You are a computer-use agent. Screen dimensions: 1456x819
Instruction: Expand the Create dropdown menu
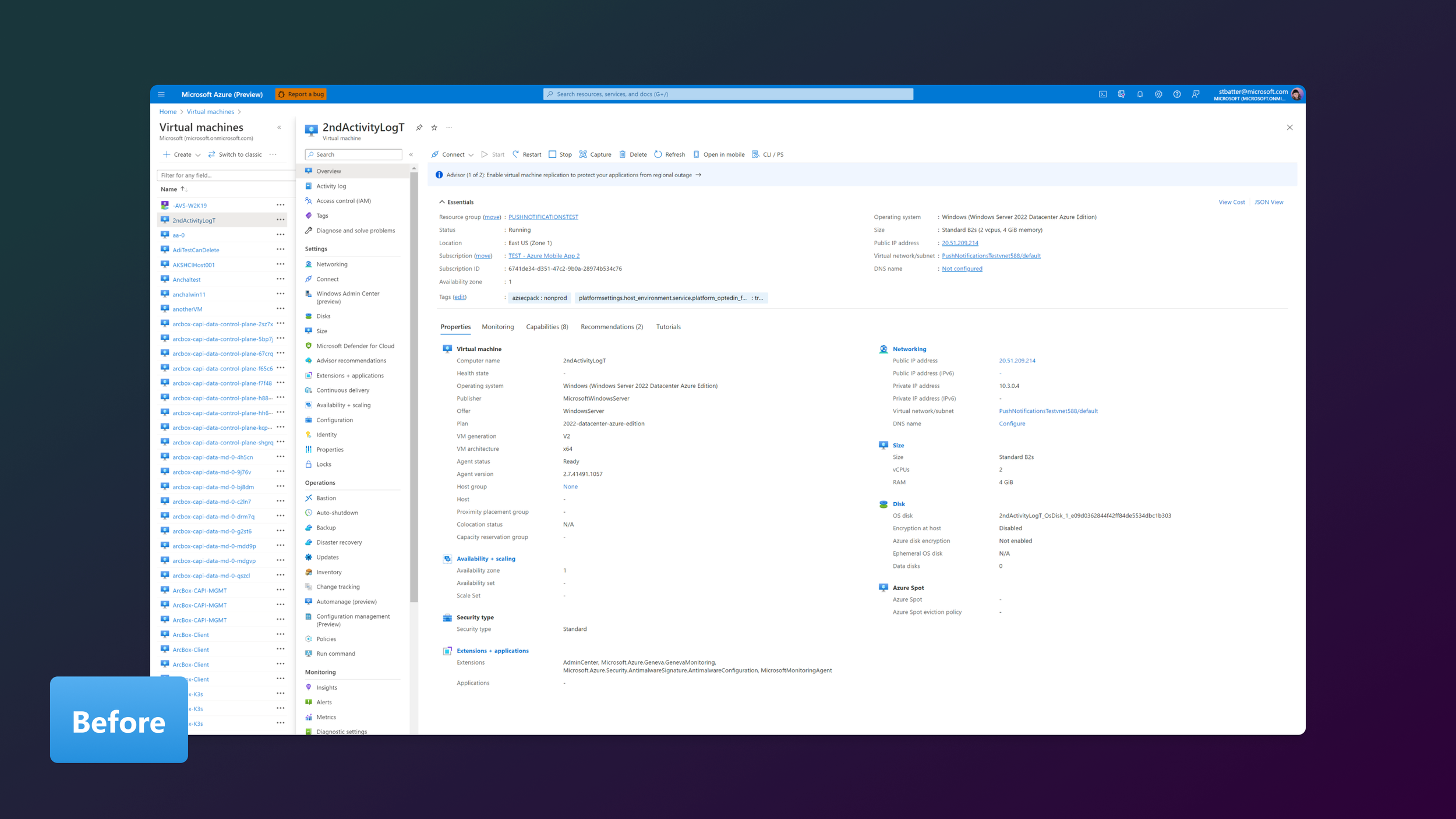[x=197, y=155]
